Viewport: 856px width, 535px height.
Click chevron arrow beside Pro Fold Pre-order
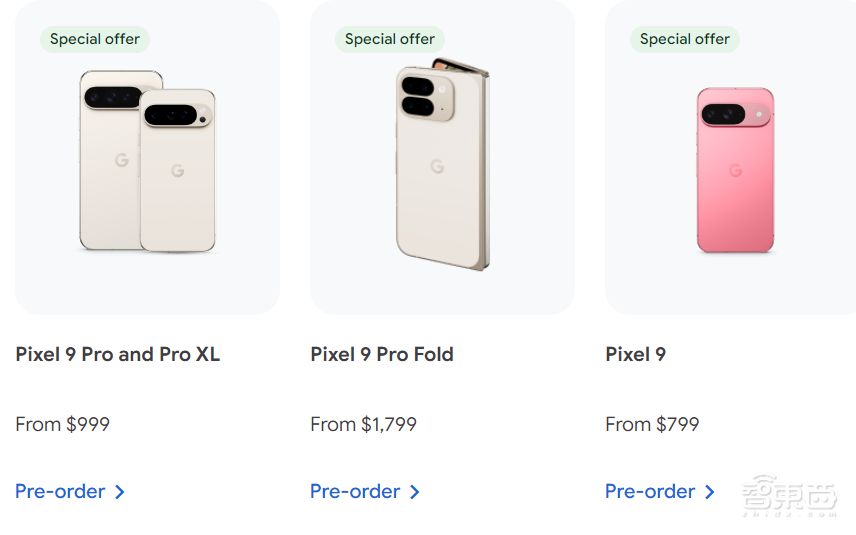coord(415,492)
